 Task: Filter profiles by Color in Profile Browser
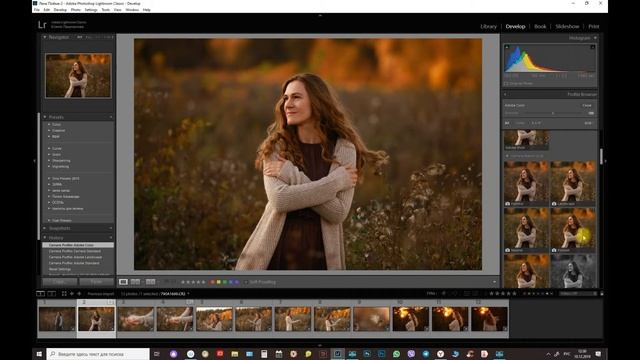tap(520, 123)
